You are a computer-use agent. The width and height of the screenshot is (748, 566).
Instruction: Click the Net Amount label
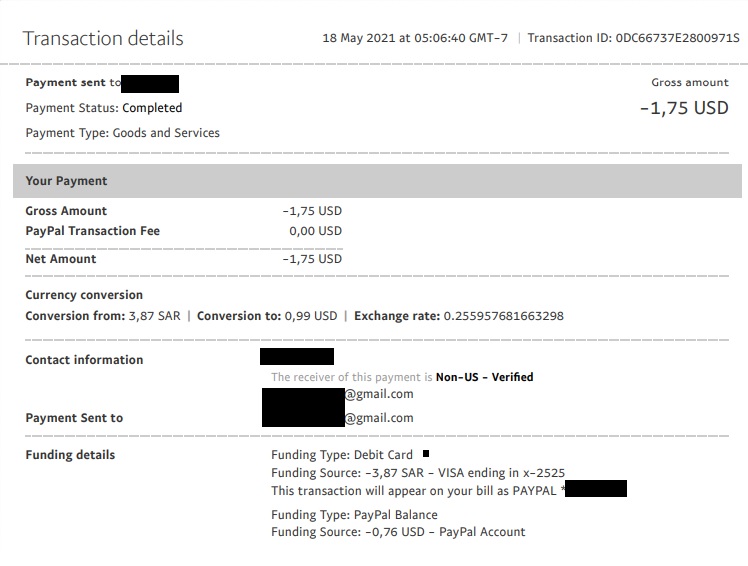61,259
